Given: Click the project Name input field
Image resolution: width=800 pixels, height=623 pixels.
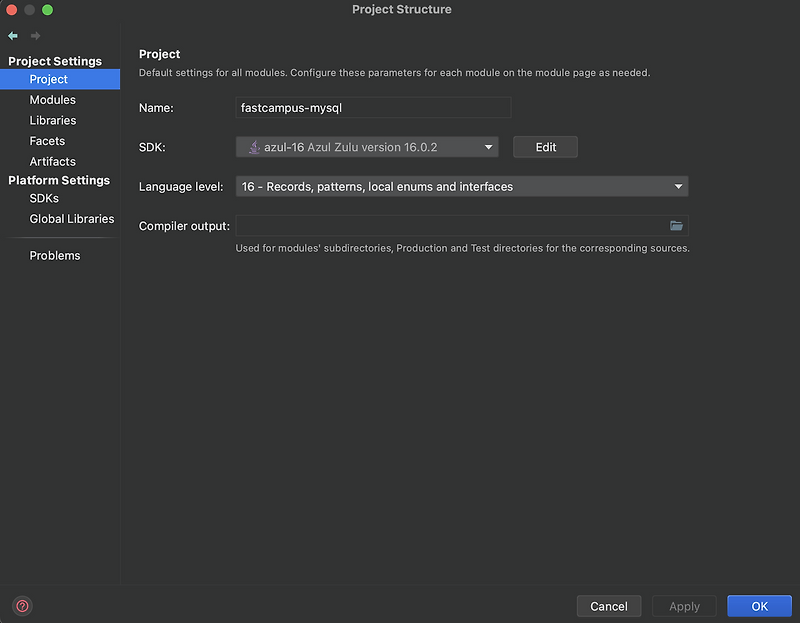Looking at the screenshot, I should [372, 107].
